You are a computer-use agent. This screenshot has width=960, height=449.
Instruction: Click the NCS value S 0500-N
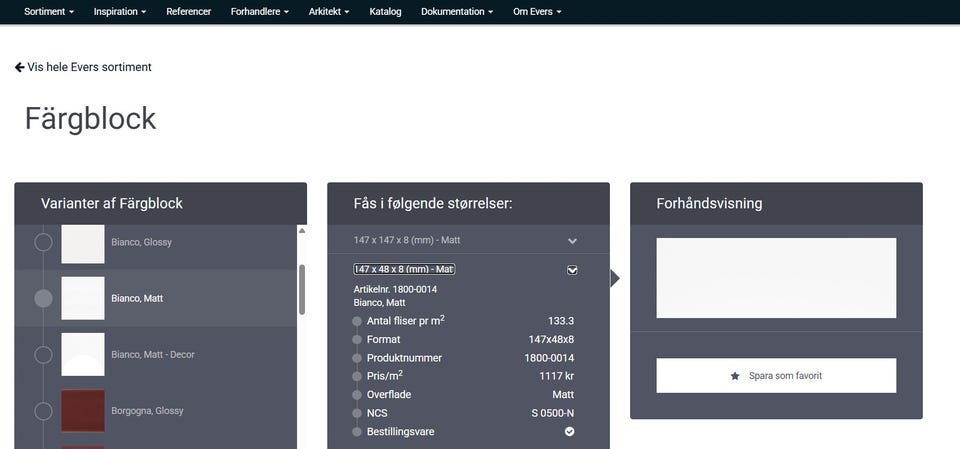tap(553, 413)
